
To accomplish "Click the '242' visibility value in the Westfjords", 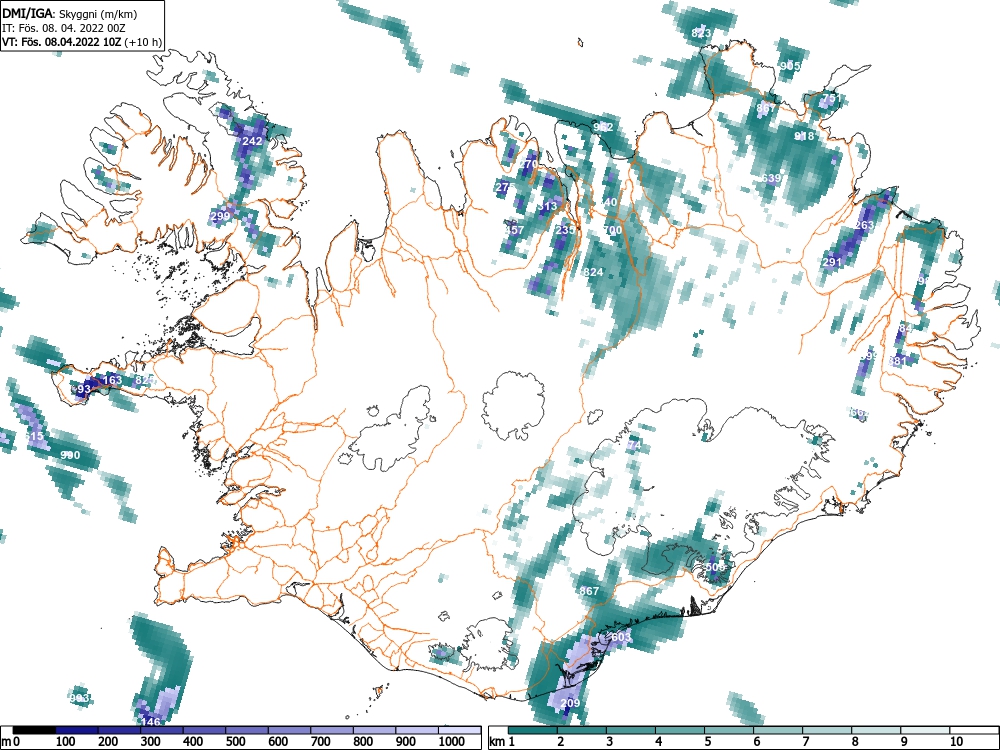I will pos(253,141).
